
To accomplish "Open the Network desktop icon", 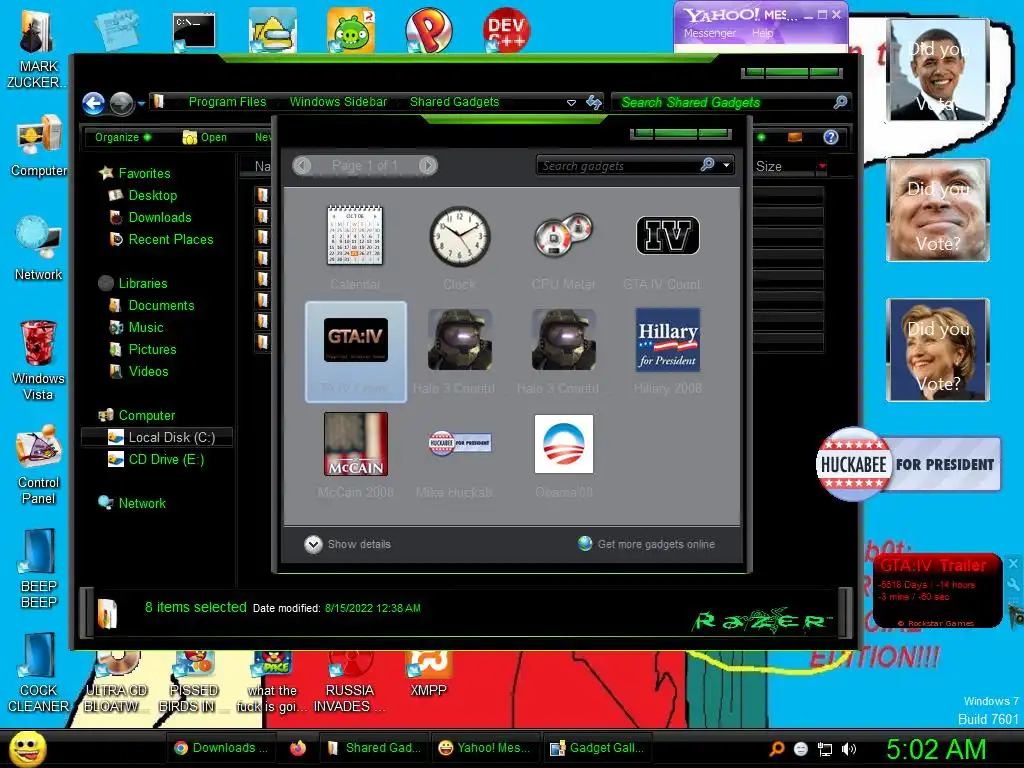I will coord(38,248).
